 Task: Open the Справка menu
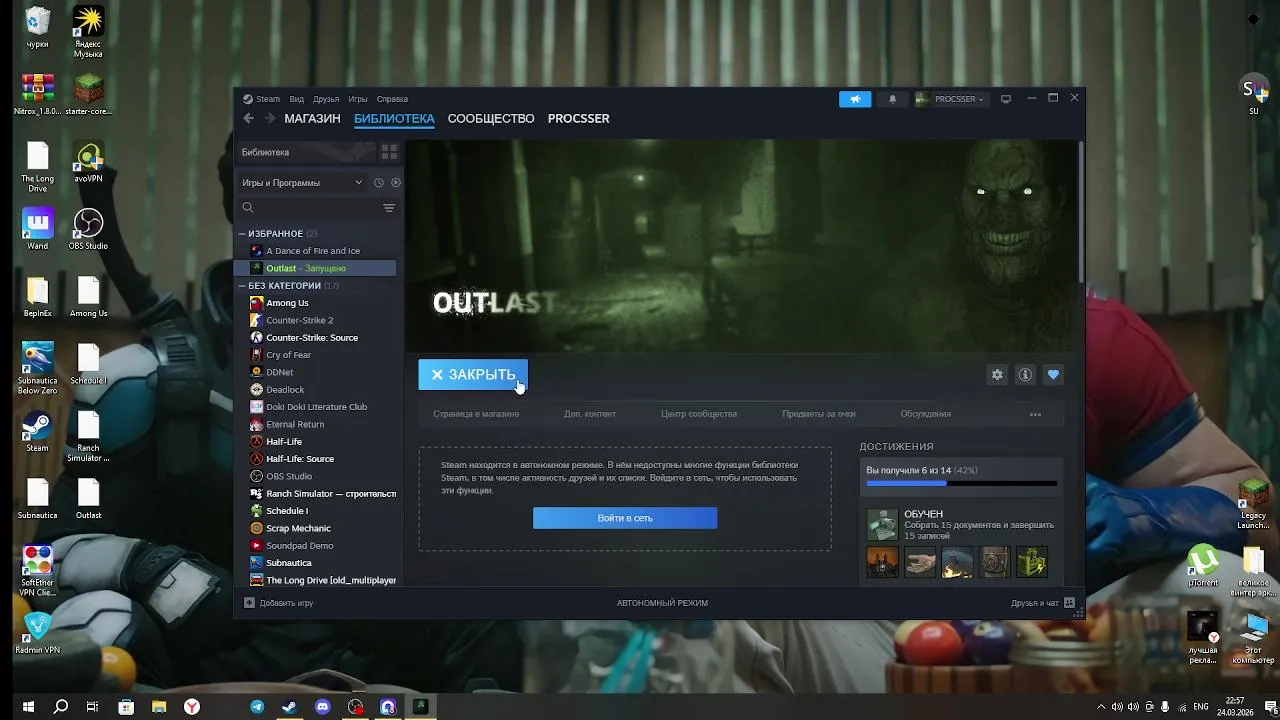pyautogui.click(x=392, y=99)
